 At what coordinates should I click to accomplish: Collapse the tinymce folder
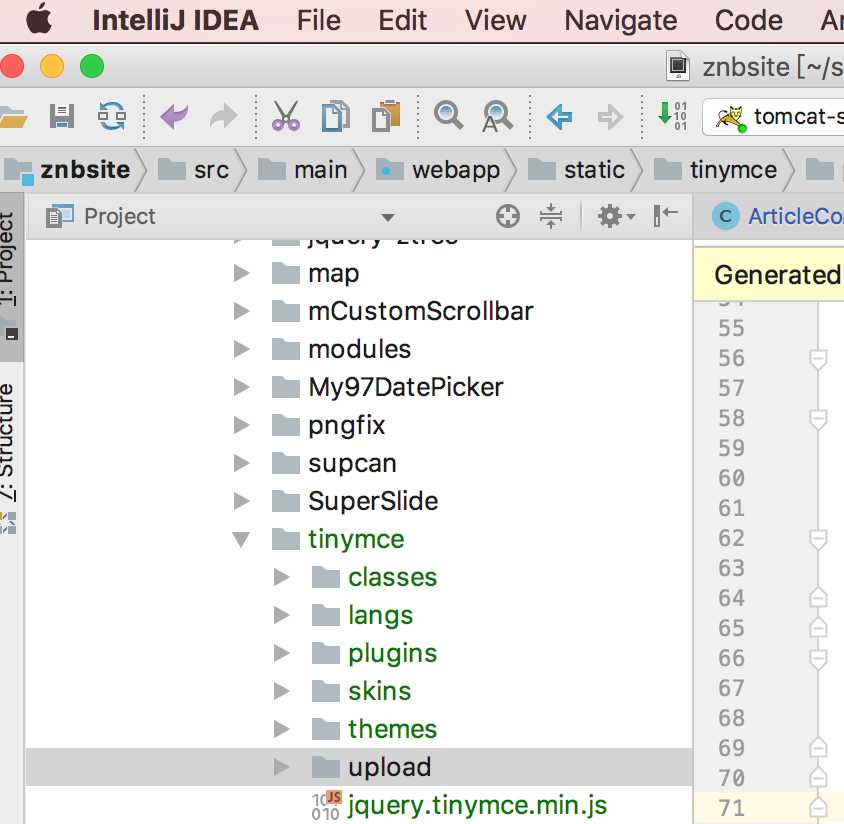click(241, 539)
